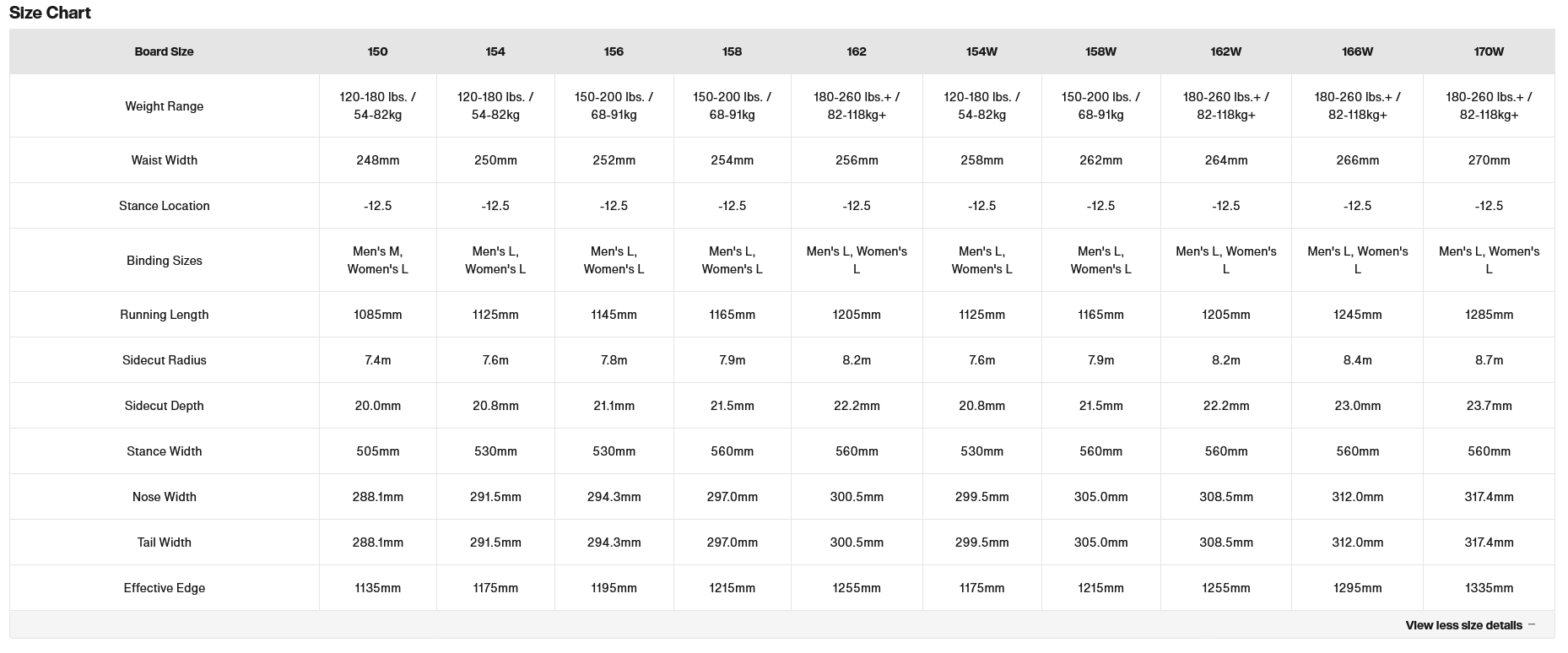Select the Men's M, Women's L binding cell
Viewport: 1568px width, 653px height.
tap(377, 261)
